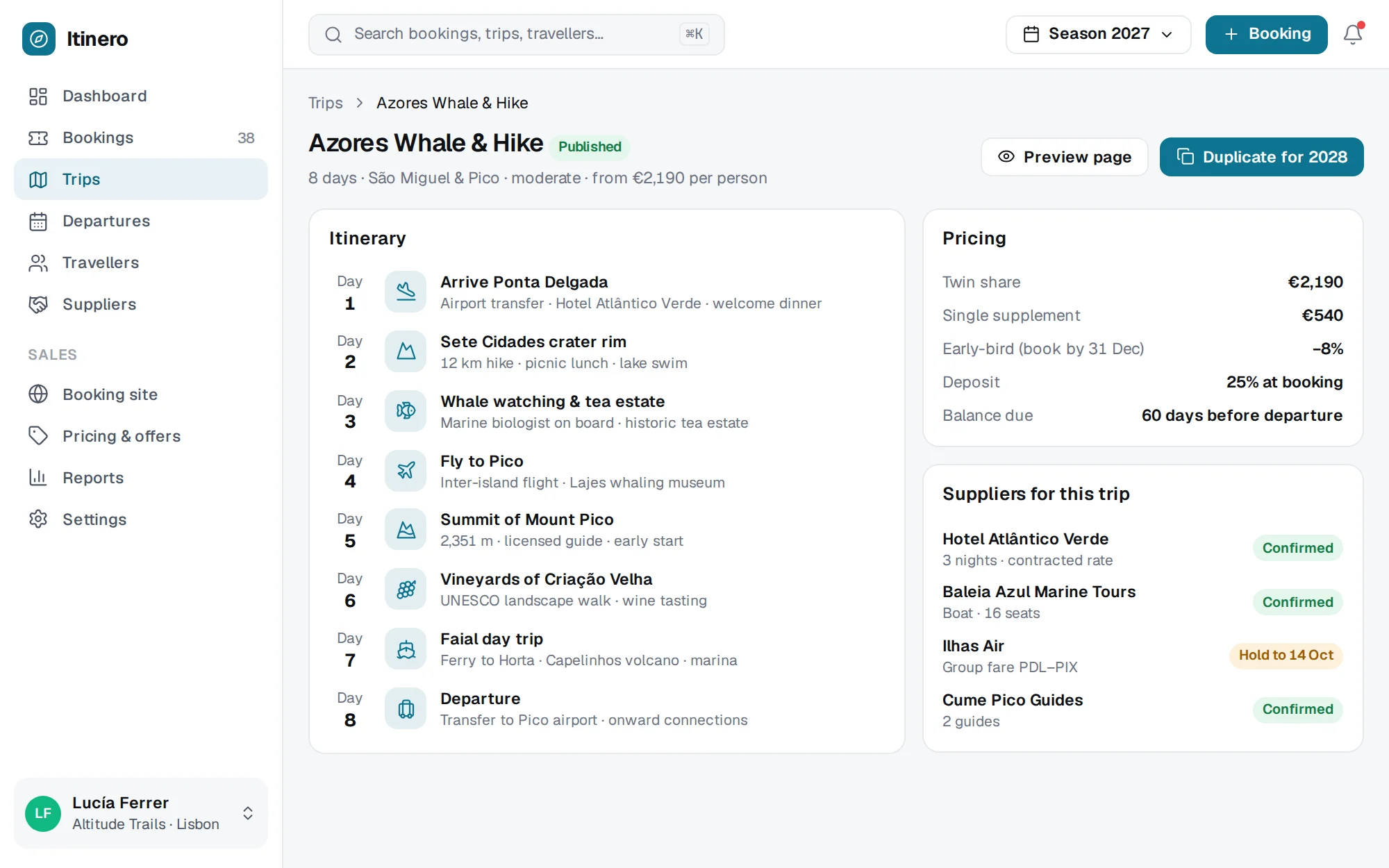
Task: Click Booking site label in sidebar
Action: click(x=110, y=394)
